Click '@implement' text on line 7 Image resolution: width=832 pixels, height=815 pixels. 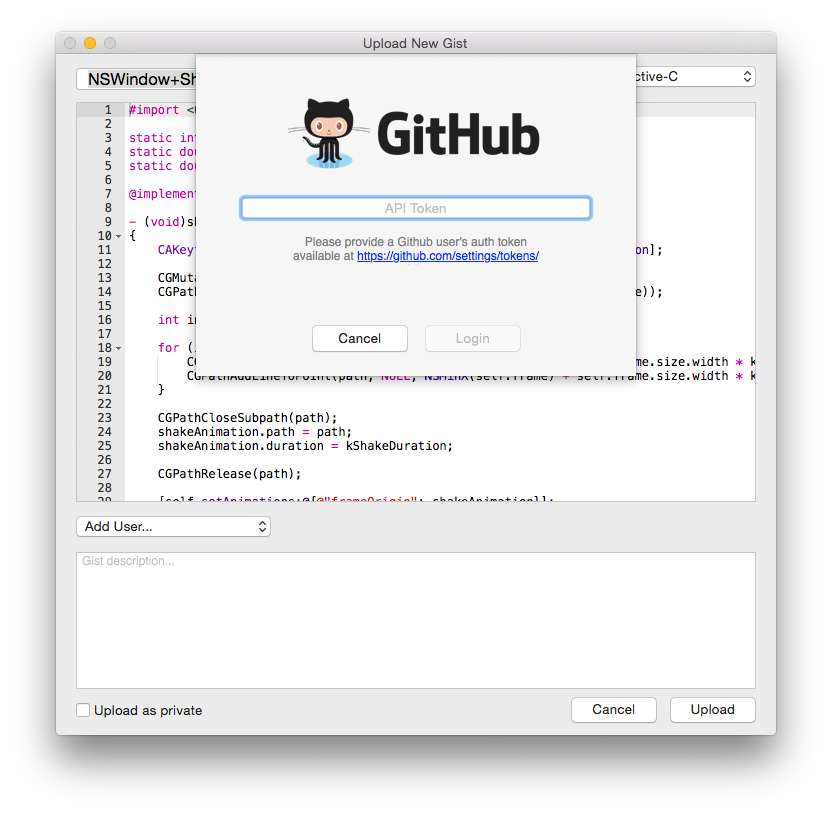(162, 194)
